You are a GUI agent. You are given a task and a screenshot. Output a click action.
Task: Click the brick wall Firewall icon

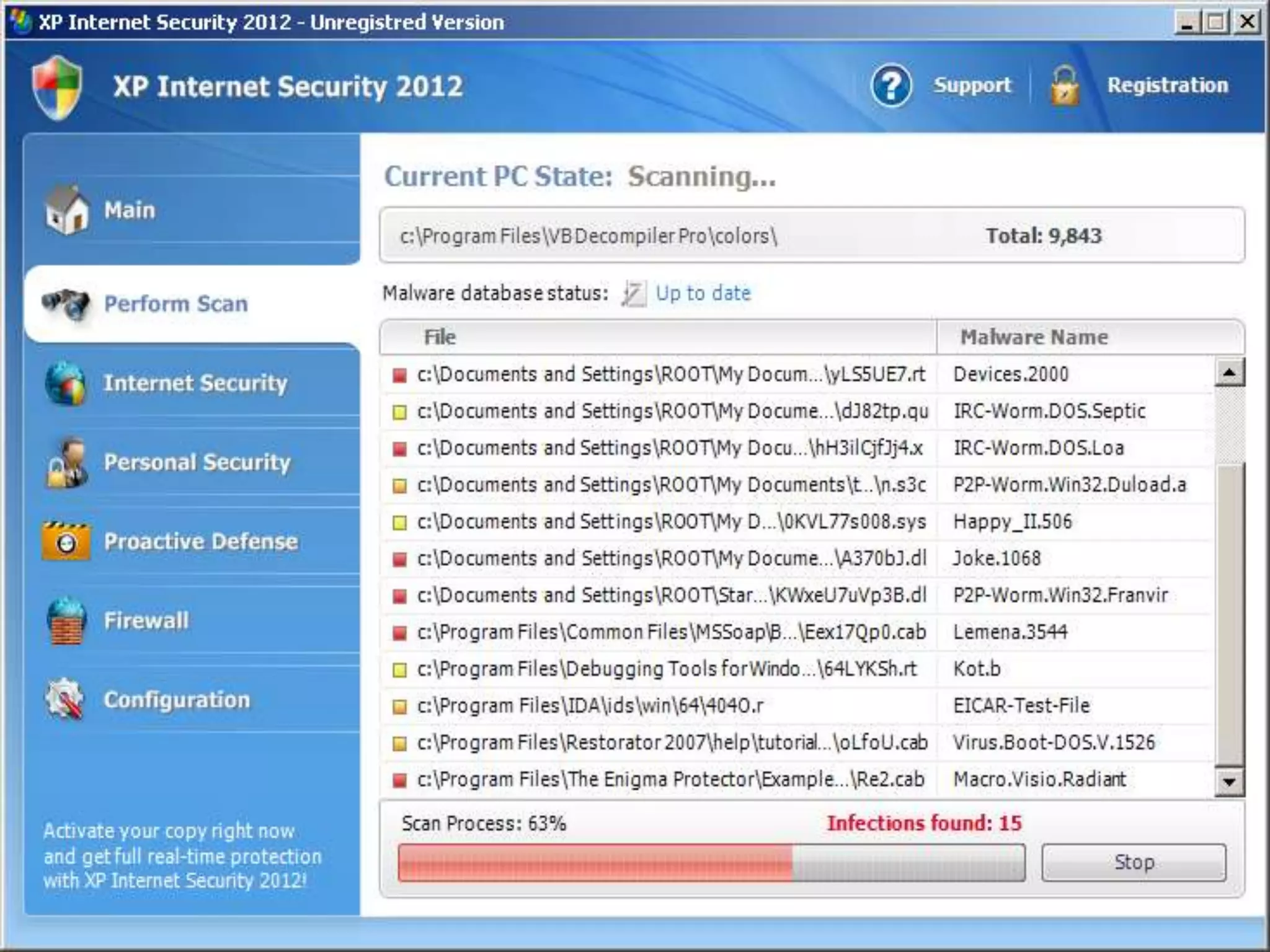pyautogui.click(x=66, y=620)
